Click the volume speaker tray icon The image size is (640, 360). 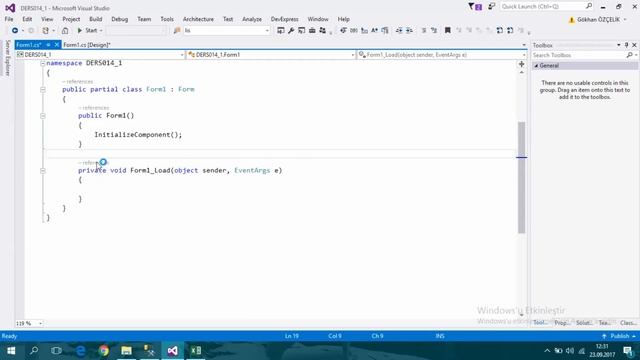click(570, 351)
